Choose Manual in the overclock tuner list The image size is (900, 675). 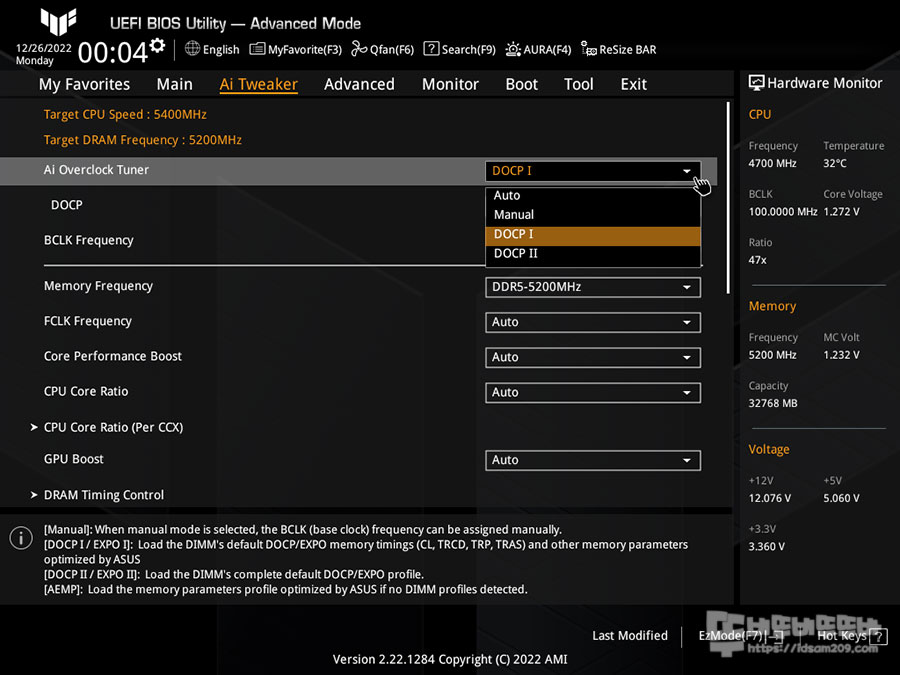click(x=593, y=215)
